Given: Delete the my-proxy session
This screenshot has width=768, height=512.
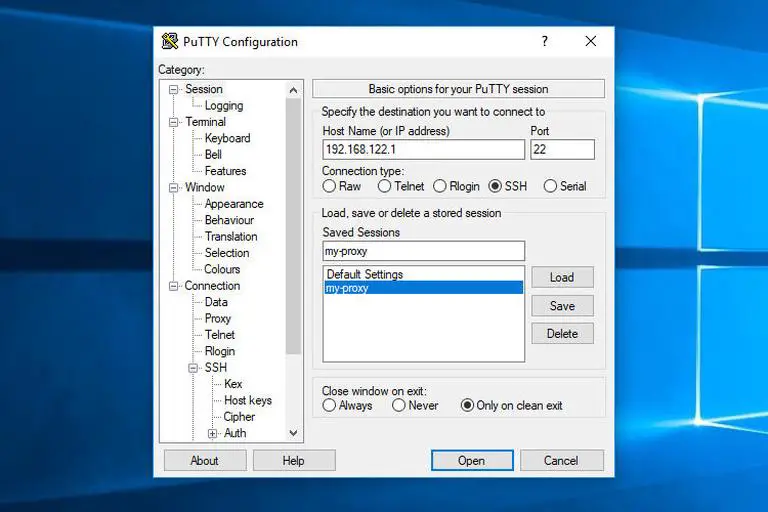Looking at the screenshot, I should (562, 334).
